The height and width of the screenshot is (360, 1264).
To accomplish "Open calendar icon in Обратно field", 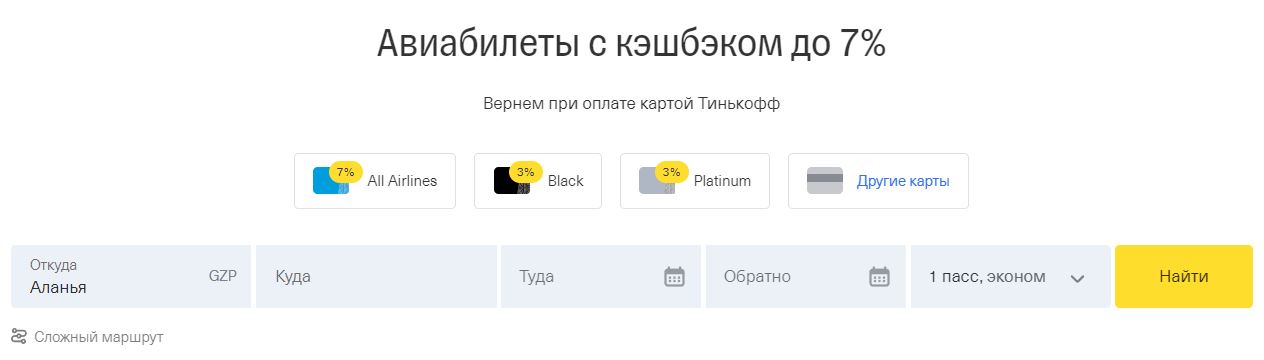I will click(x=879, y=277).
